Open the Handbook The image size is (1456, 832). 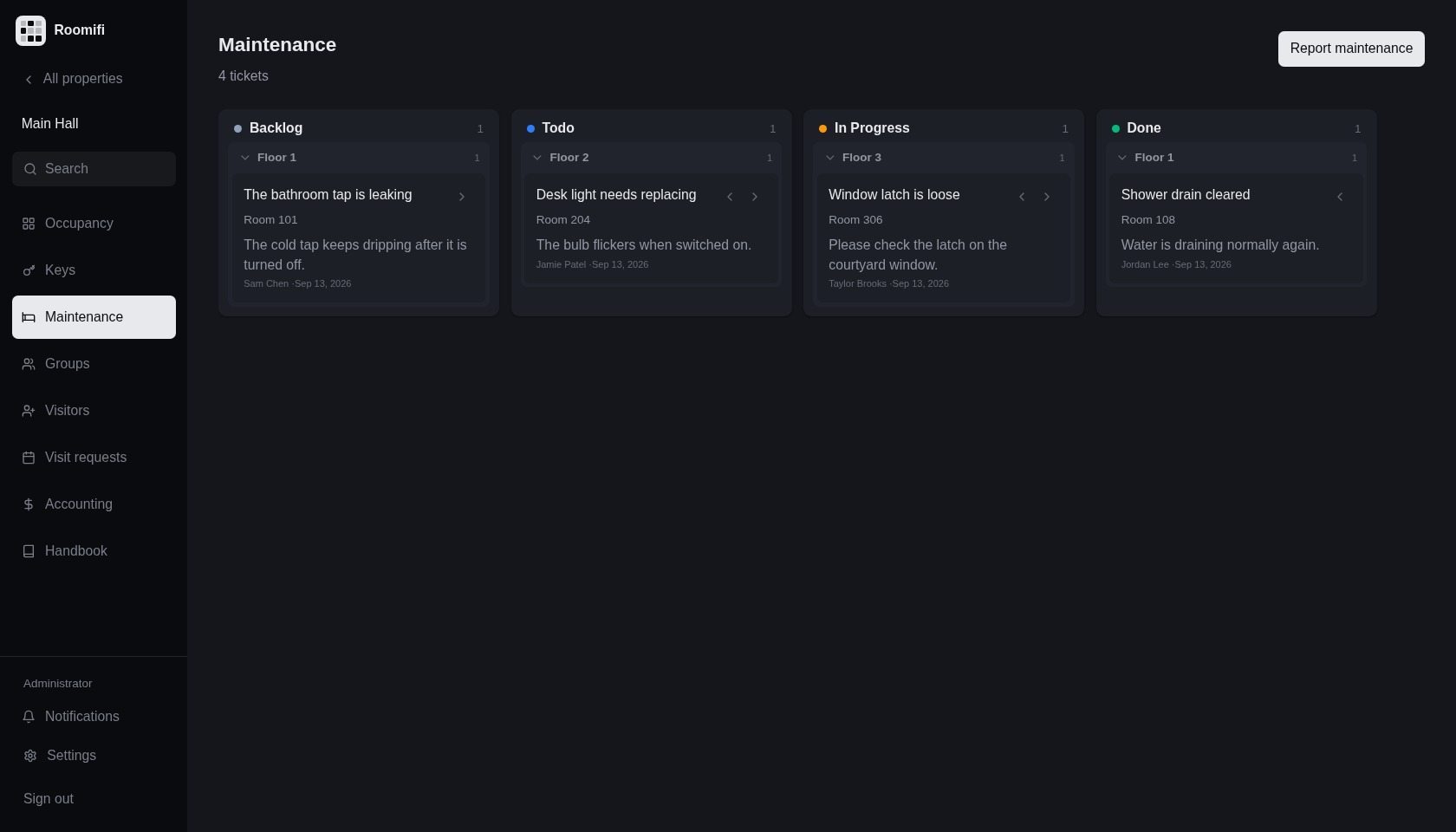pyautogui.click(x=94, y=551)
